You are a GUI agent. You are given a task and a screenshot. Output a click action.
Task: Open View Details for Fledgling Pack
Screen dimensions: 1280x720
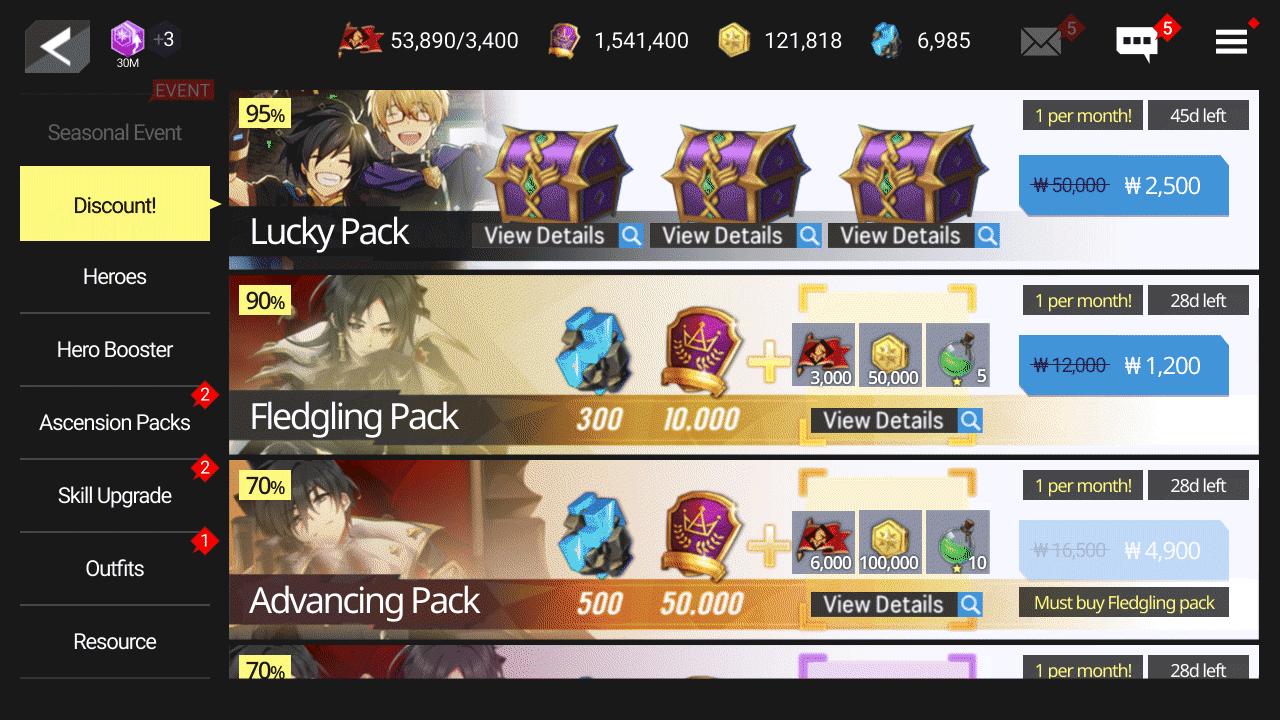click(x=896, y=420)
